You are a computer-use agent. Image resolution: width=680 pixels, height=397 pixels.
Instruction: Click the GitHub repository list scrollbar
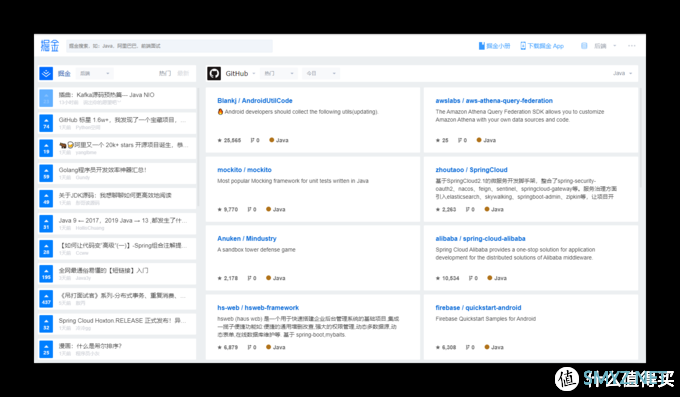(640, 137)
